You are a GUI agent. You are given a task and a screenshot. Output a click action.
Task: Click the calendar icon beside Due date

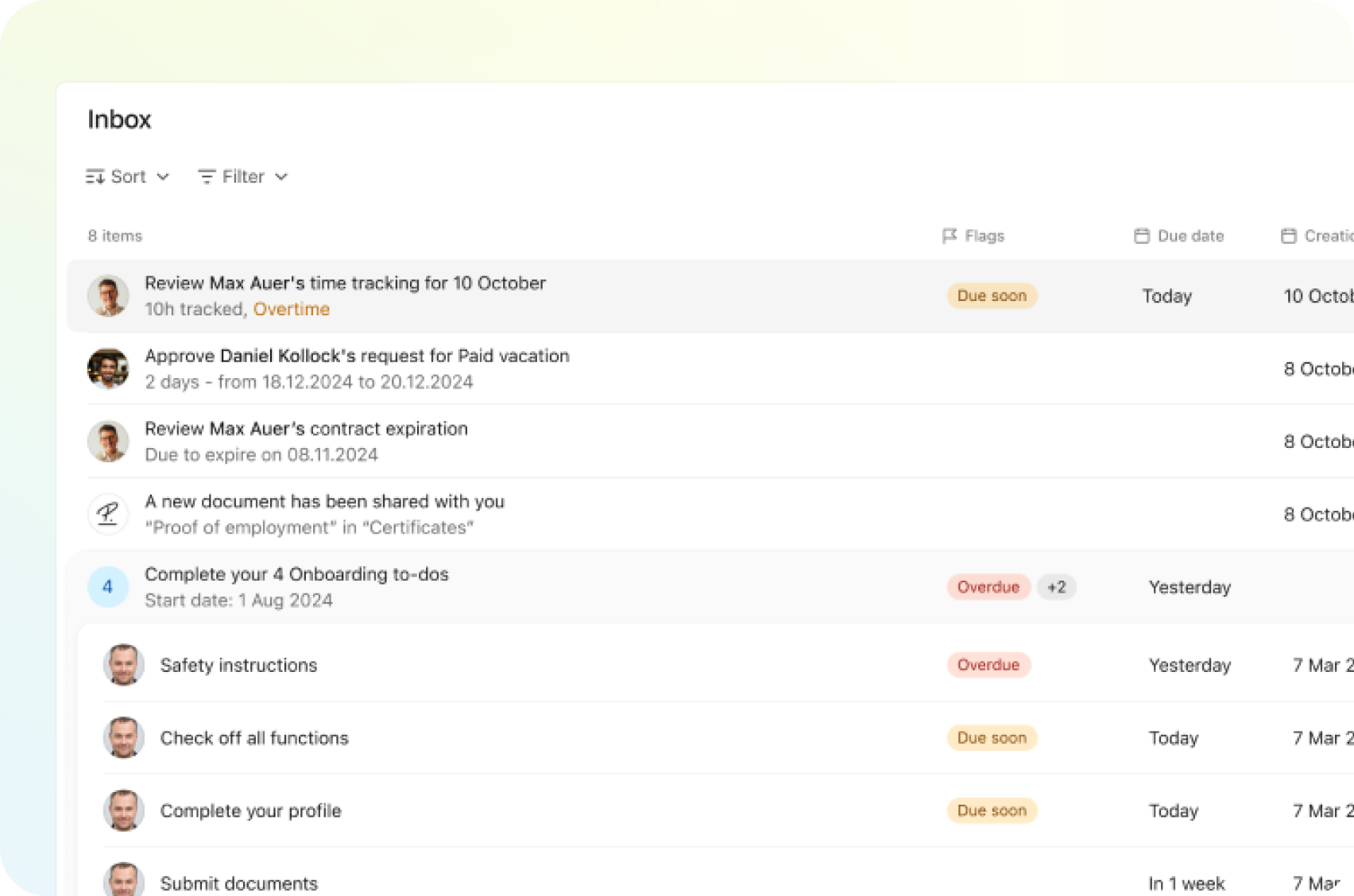click(1142, 236)
